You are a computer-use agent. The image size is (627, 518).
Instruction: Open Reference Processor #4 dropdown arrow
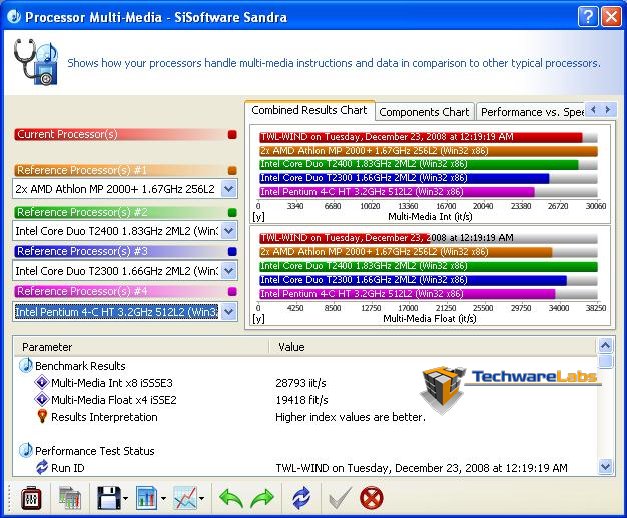[x=228, y=312]
